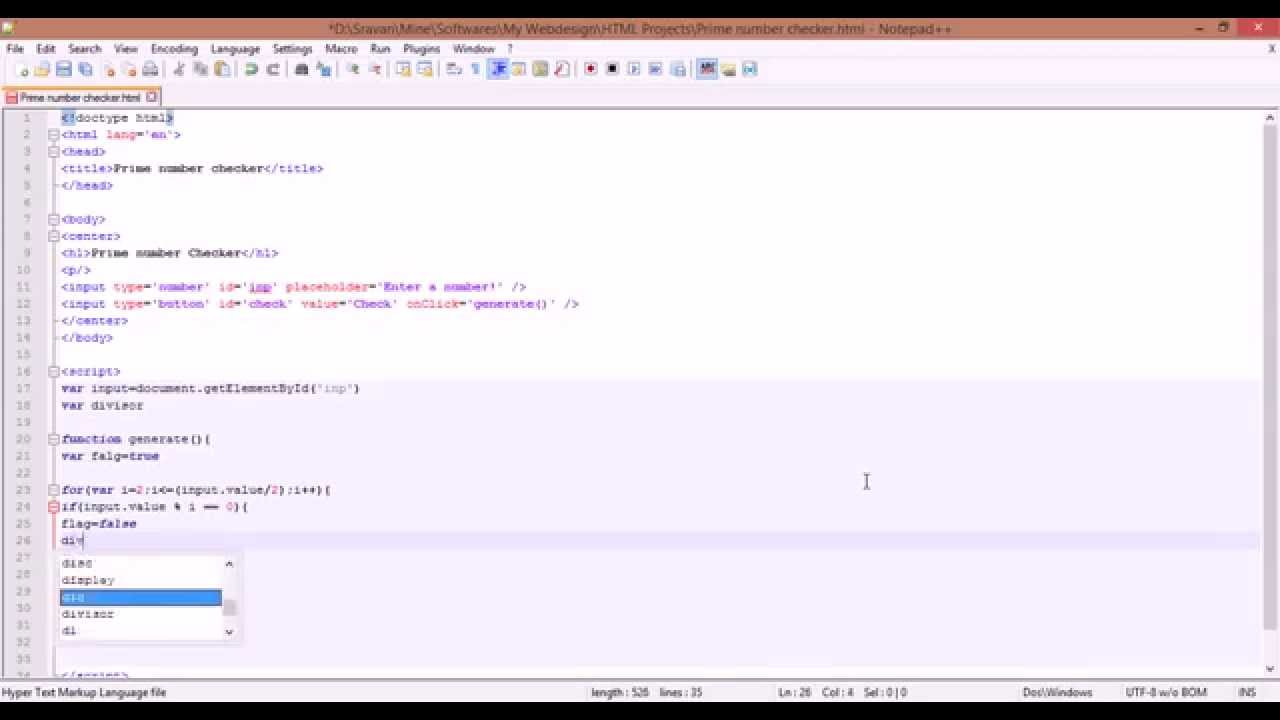The image size is (1280, 720).
Task: Collapse the for loop fold marker
Action: (x=54, y=490)
